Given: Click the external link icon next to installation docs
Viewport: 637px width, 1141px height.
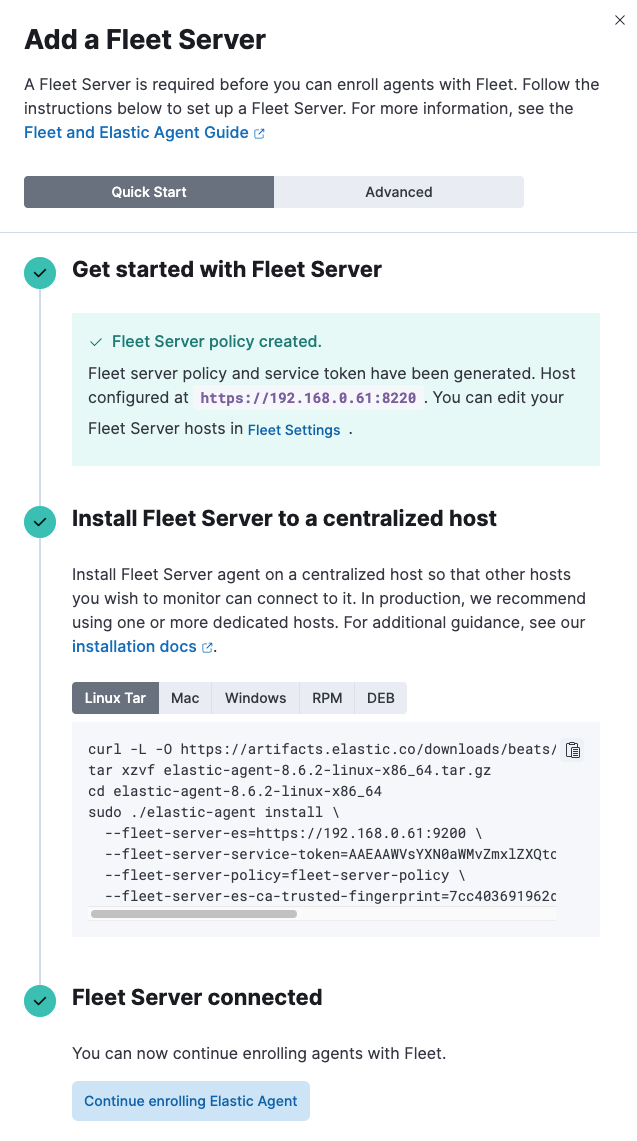Looking at the screenshot, I should pos(207,647).
